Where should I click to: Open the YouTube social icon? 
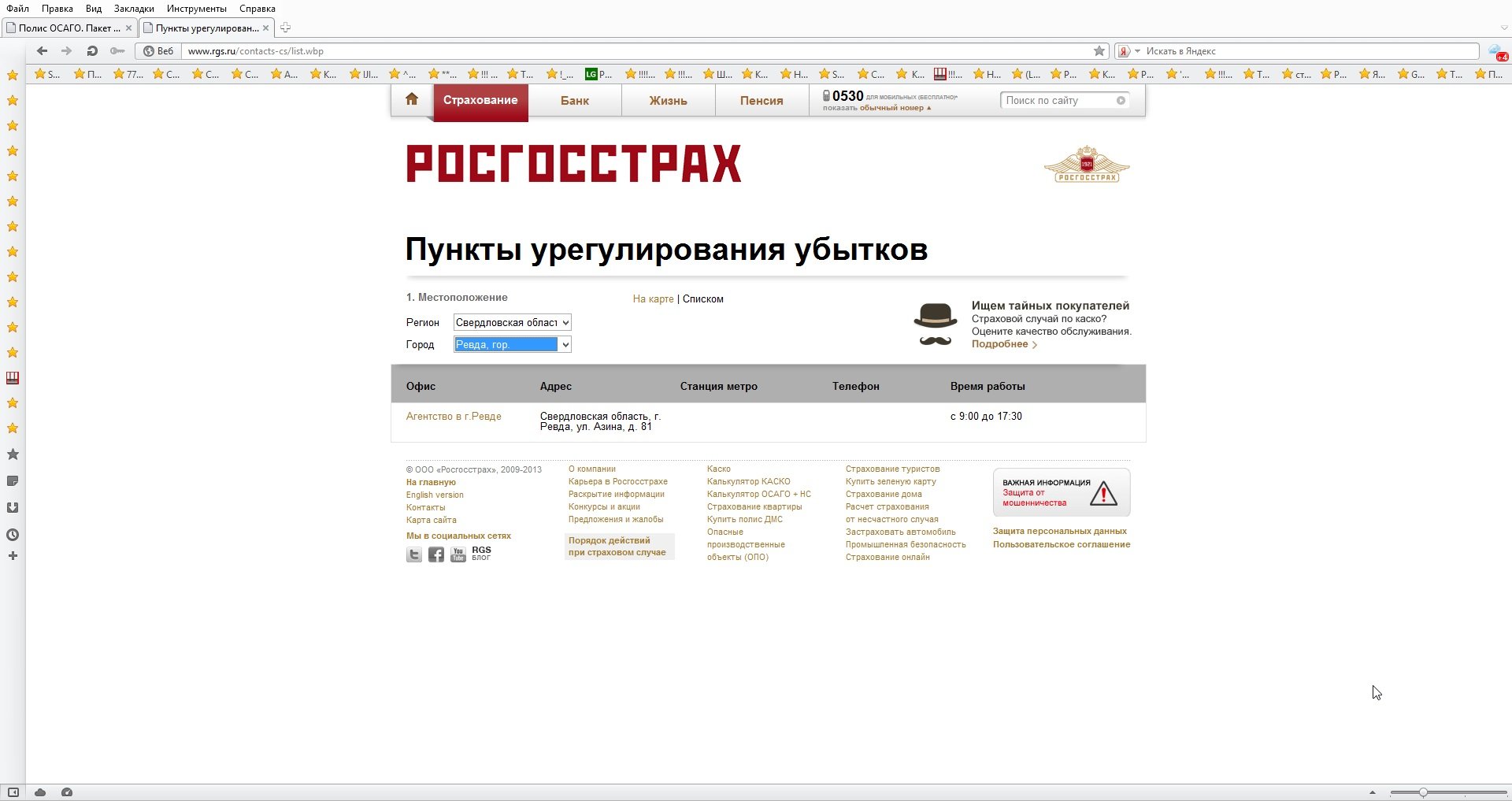458,554
